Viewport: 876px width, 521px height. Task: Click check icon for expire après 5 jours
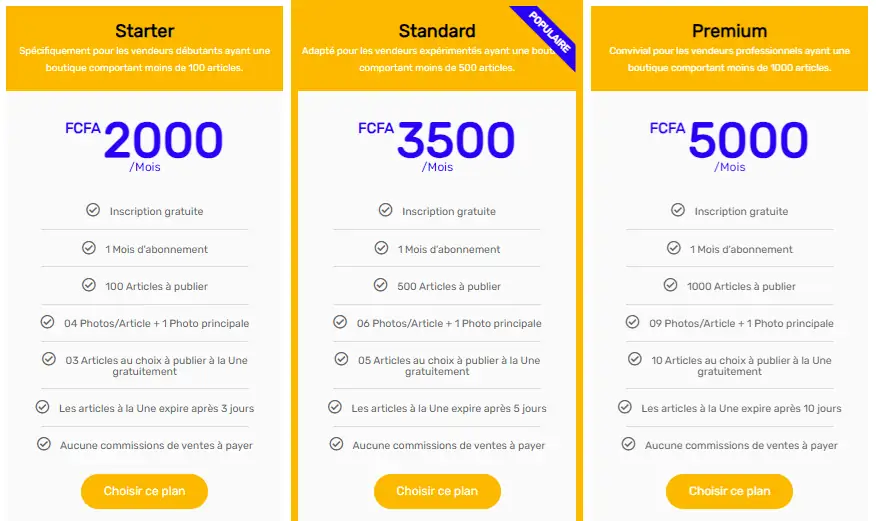pyautogui.click(x=335, y=407)
